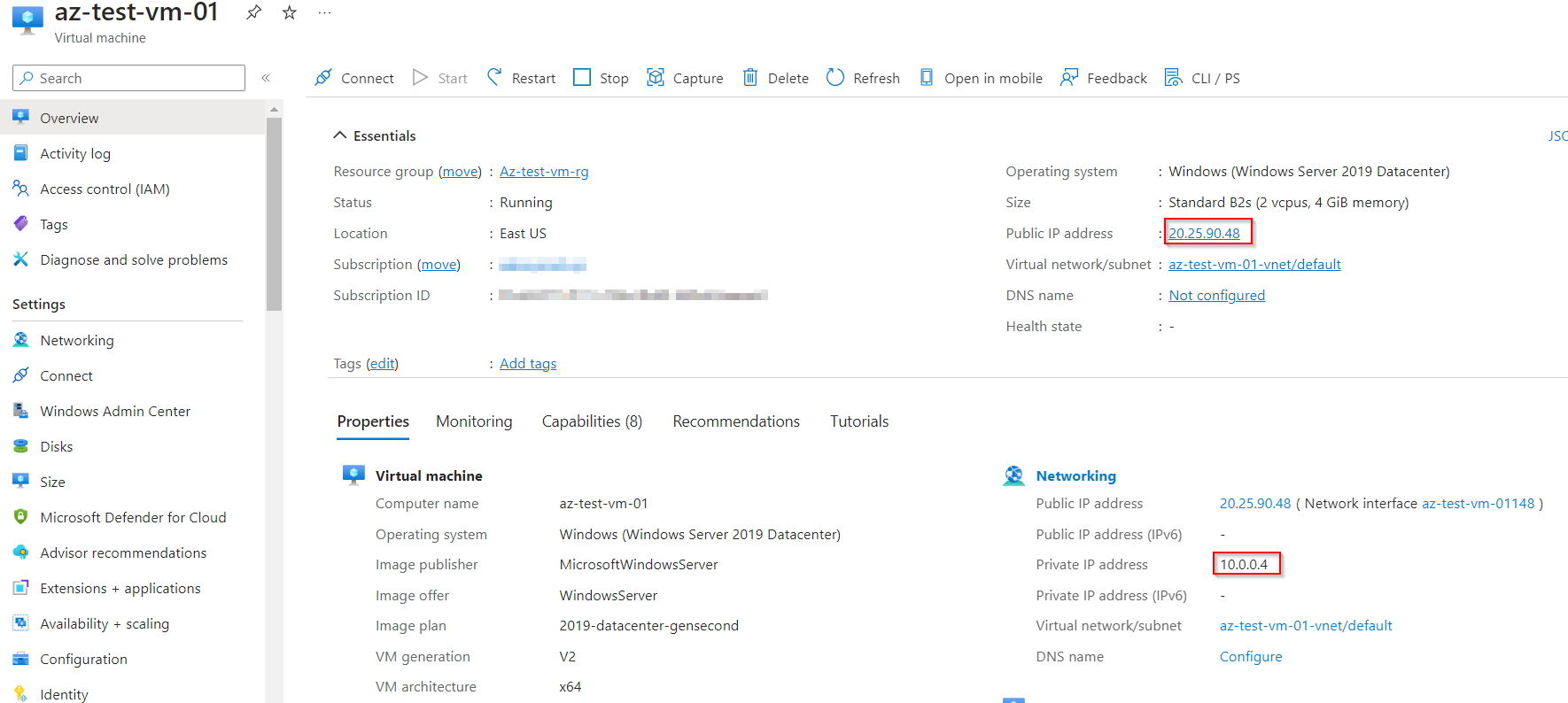Click the Resource group move link
This screenshot has width=1568, height=703.
coord(461,172)
